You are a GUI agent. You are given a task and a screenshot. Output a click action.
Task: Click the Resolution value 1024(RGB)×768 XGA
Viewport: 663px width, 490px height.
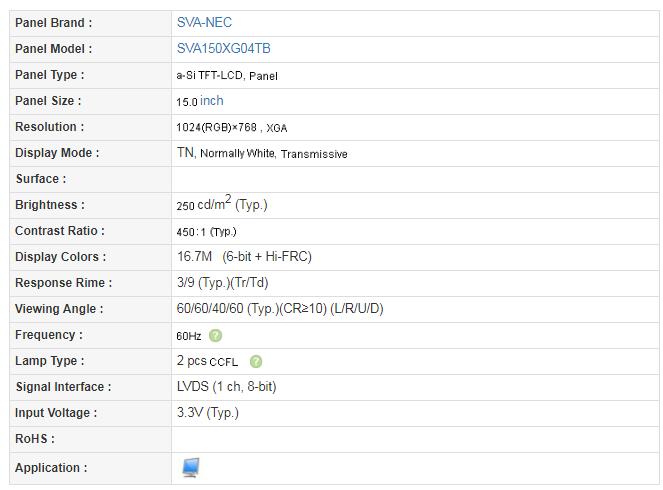pos(232,127)
